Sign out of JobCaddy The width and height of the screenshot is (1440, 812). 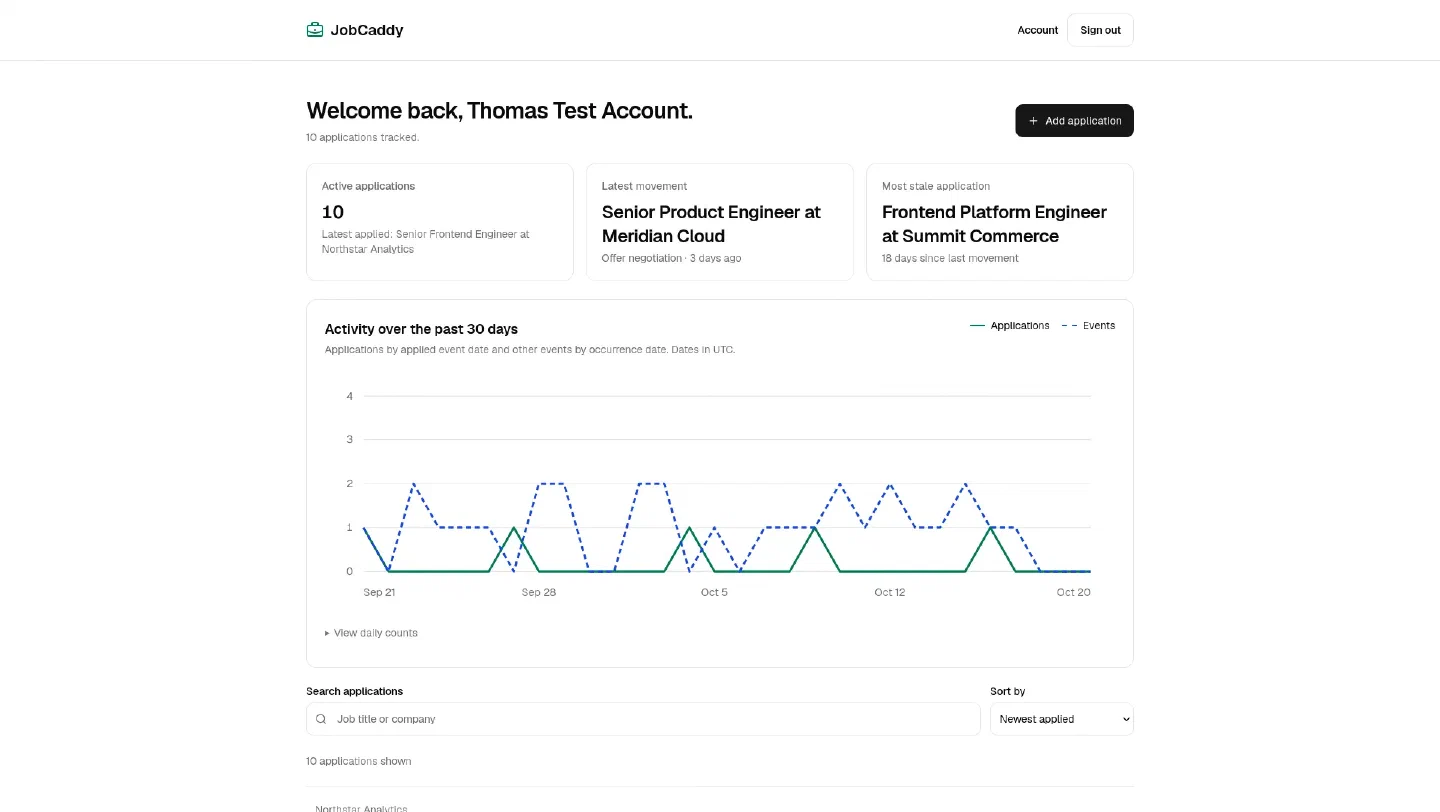click(1100, 30)
